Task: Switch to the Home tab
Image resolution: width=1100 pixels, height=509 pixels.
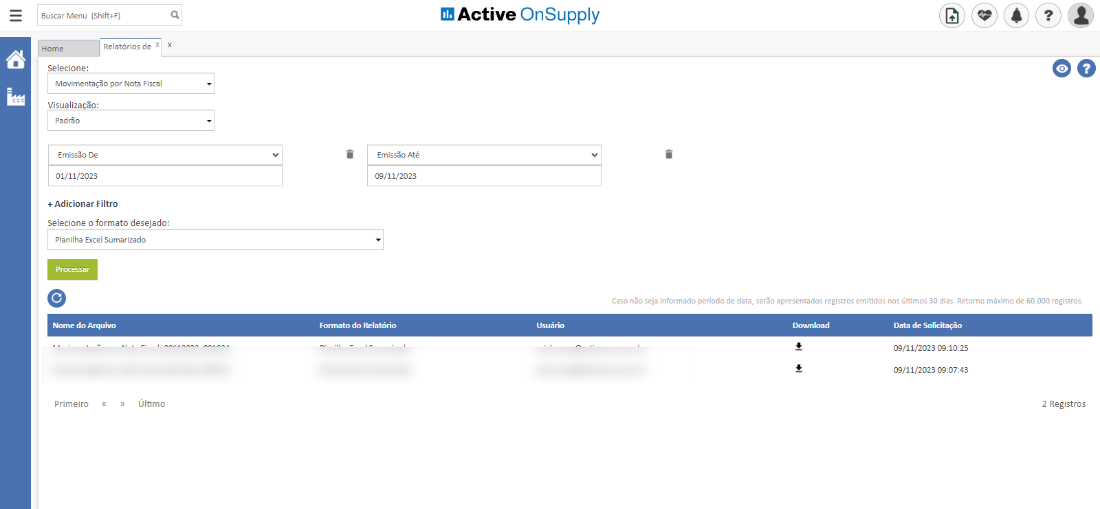Action: pyautogui.click(x=53, y=48)
